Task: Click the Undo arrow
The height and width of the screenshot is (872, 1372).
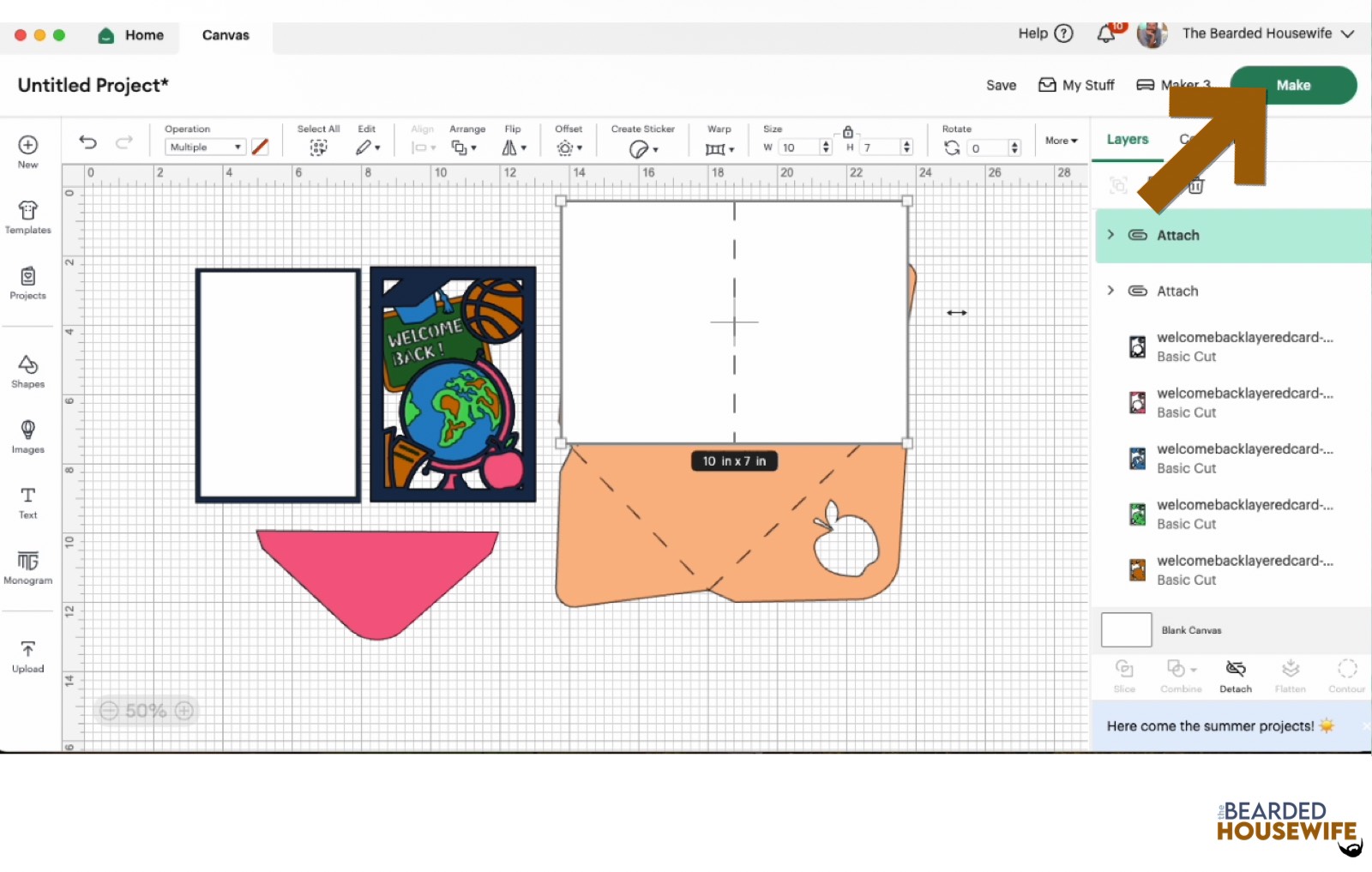Action: (x=87, y=142)
